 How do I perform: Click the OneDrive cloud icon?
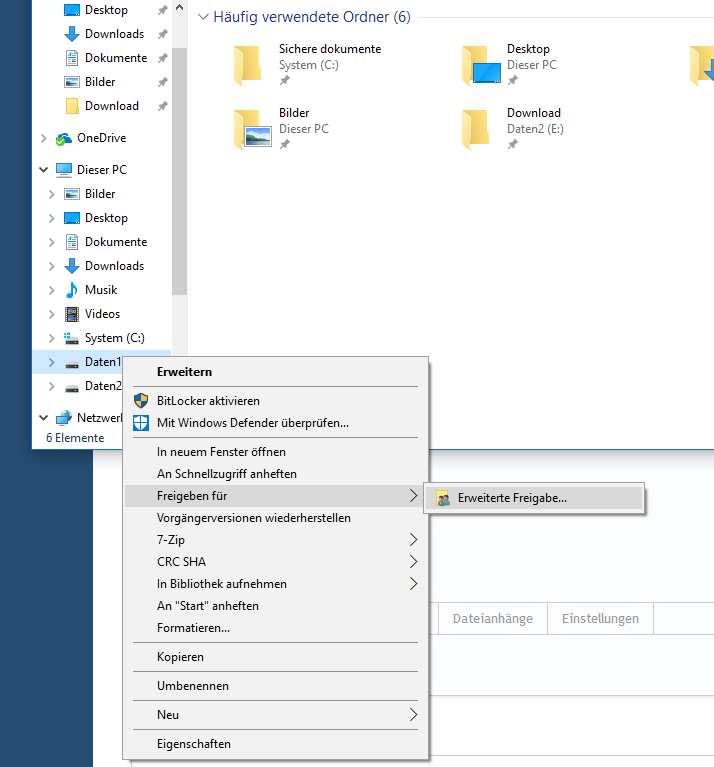[64, 138]
